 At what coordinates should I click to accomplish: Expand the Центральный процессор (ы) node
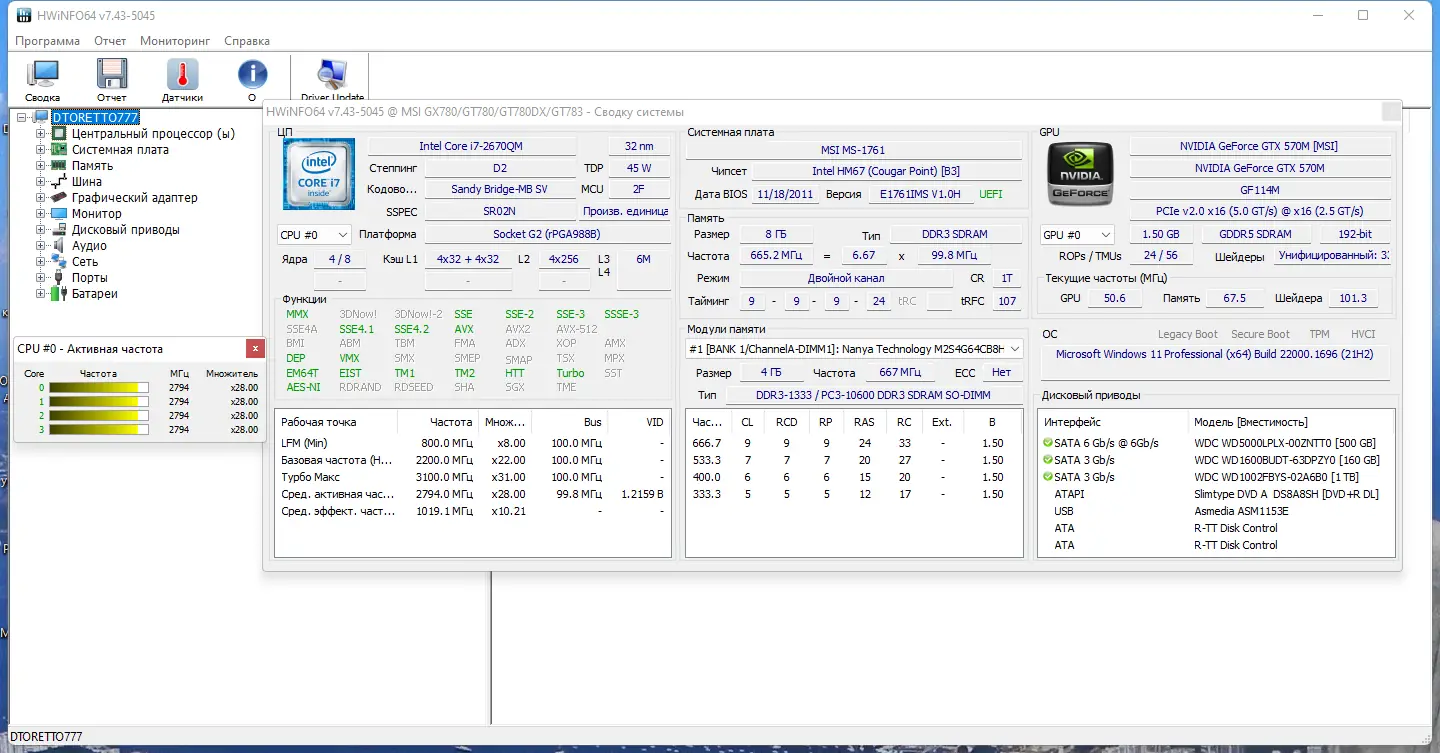[41, 134]
